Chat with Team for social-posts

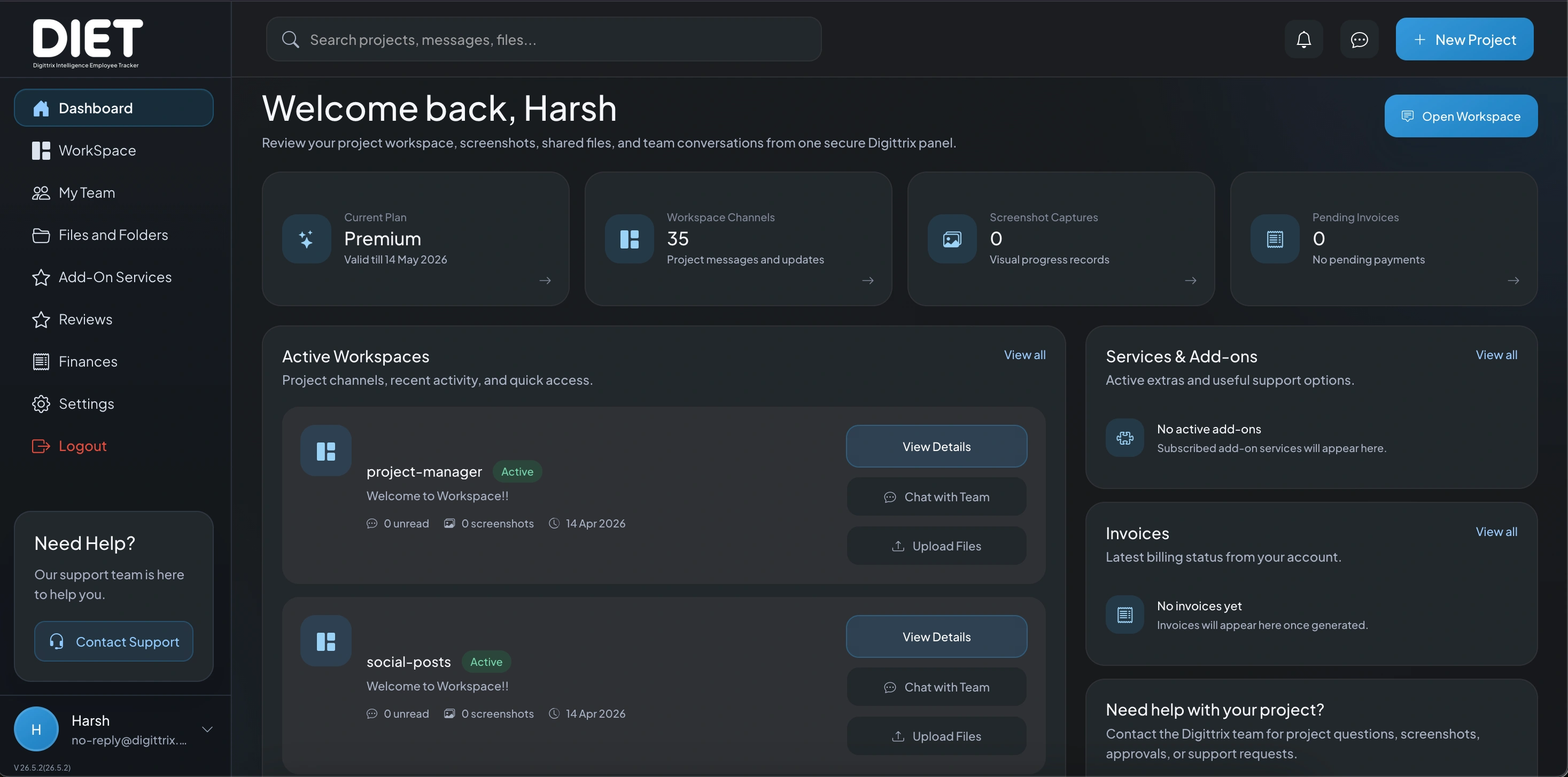(x=936, y=687)
